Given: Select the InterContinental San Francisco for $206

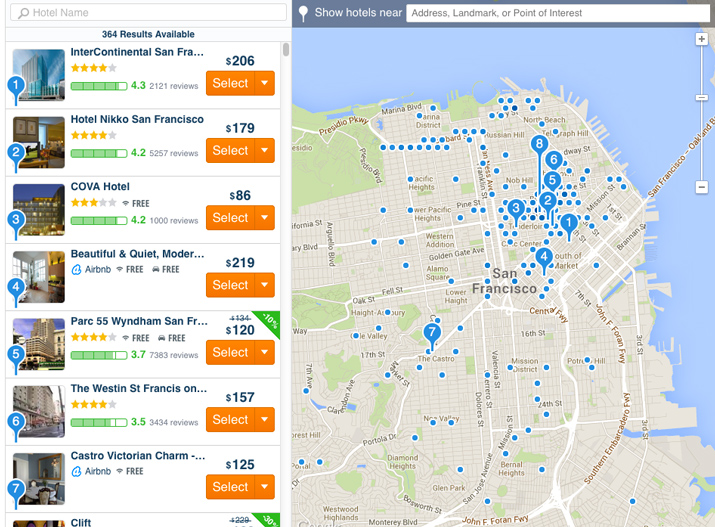Looking at the screenshot, I should [230, 83].
